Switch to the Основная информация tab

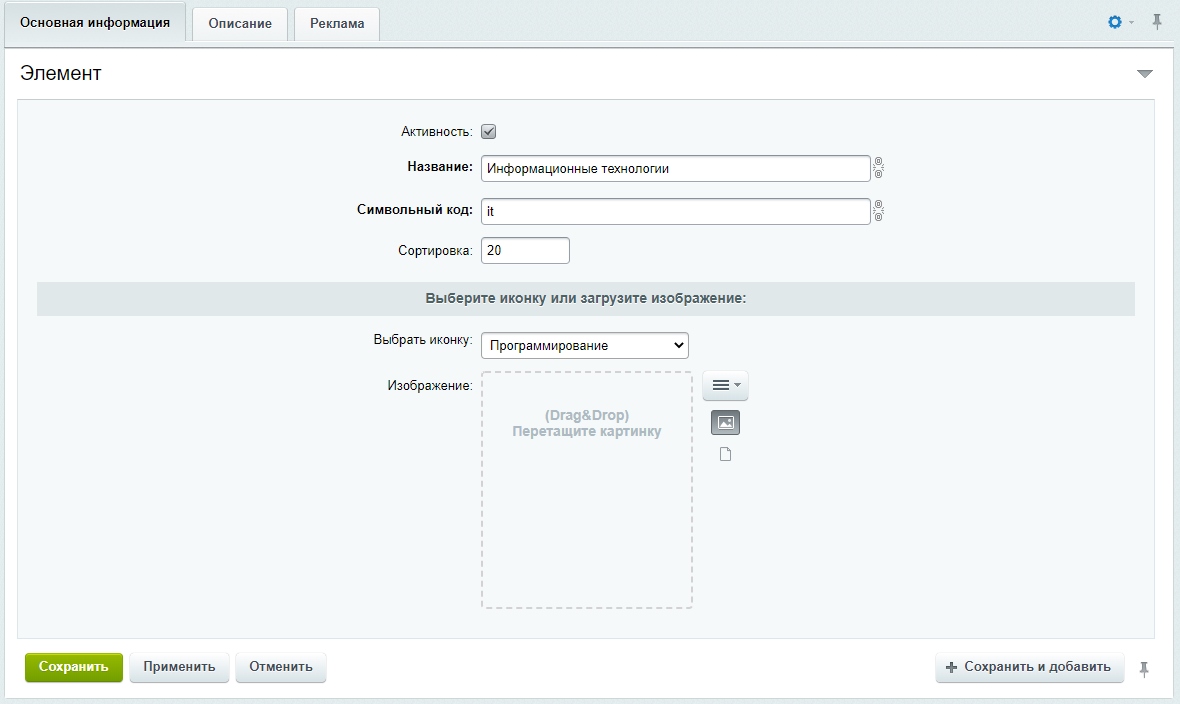point(95,23)
